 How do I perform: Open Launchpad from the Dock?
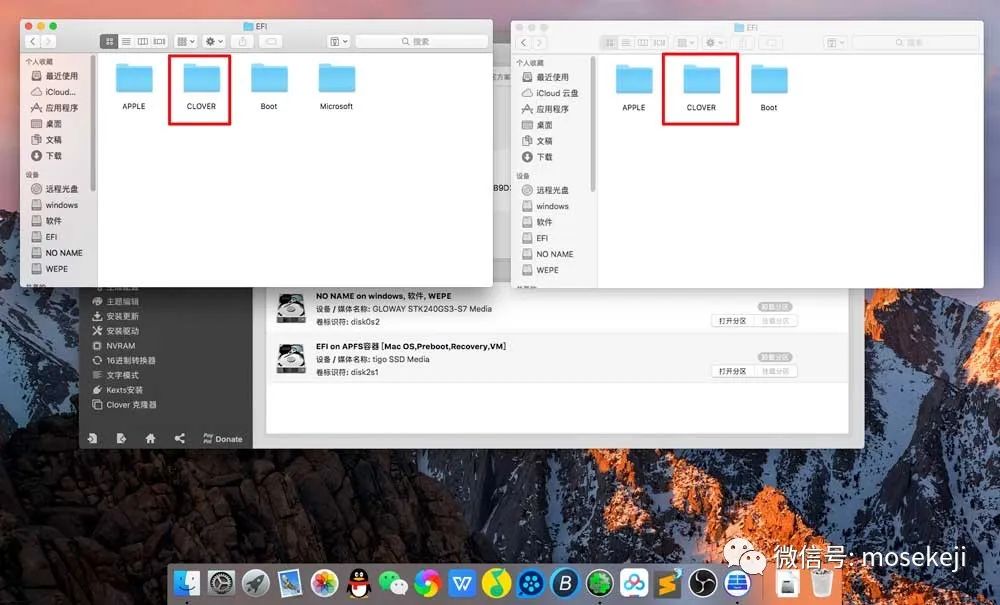tap(256, 583)
